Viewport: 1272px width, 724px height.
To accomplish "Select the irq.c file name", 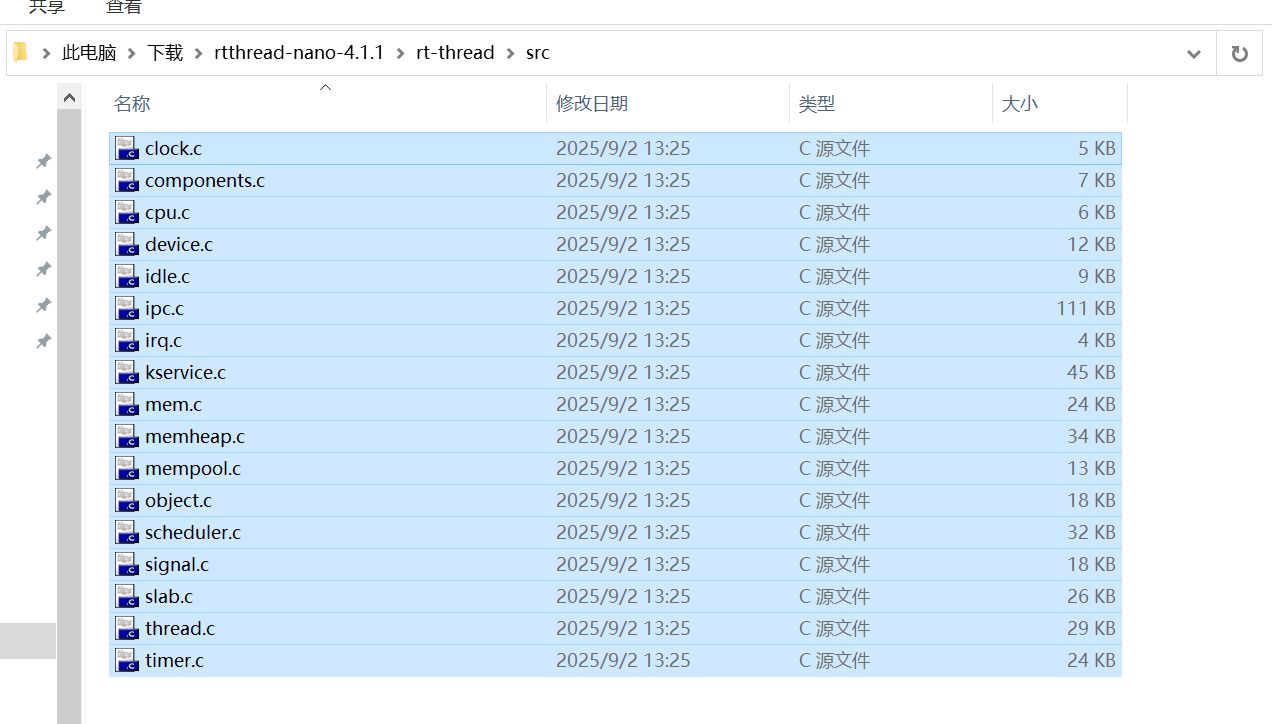I will tap(163, 340).
